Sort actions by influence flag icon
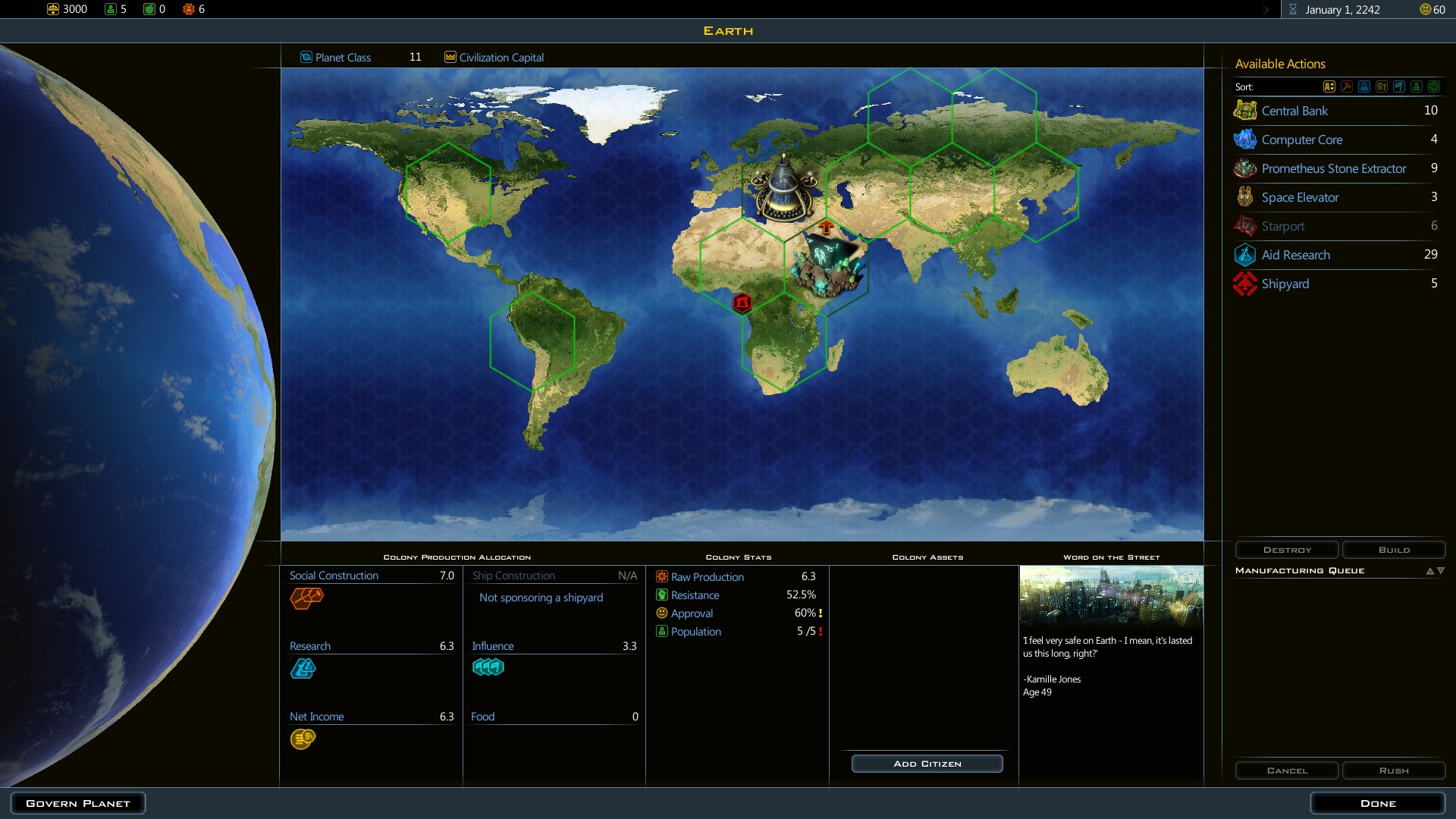 click(x=1399, y=86)
